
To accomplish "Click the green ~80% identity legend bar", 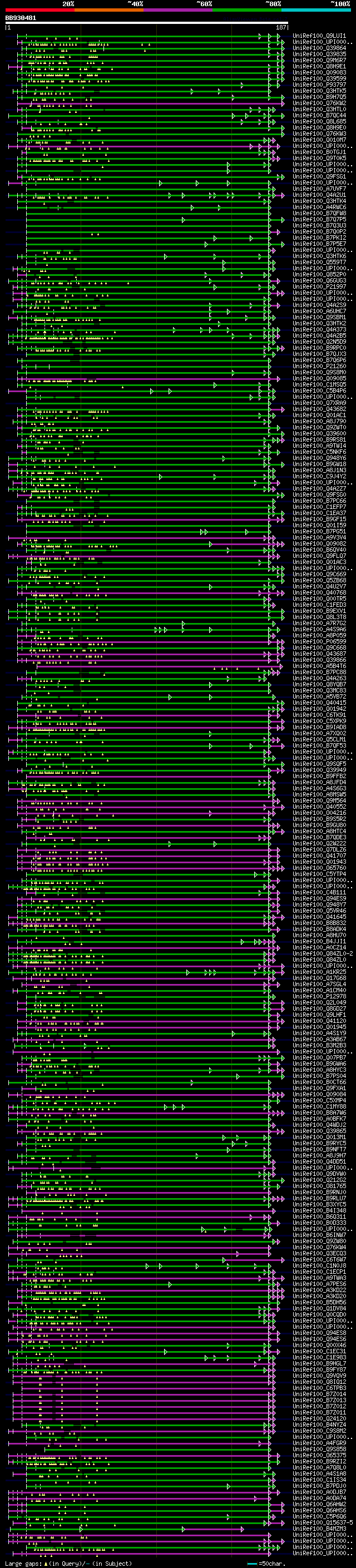I will 247,10.
